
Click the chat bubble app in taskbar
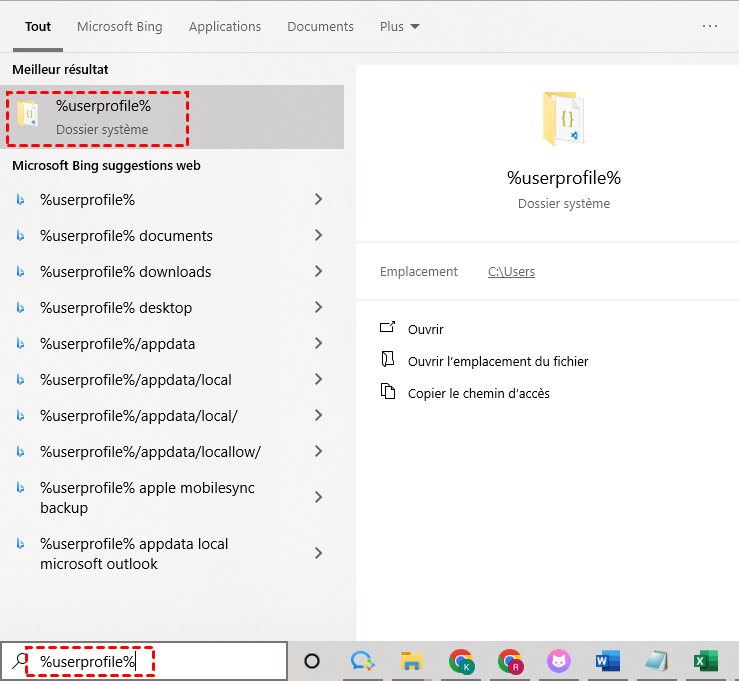tap(362, 661)
